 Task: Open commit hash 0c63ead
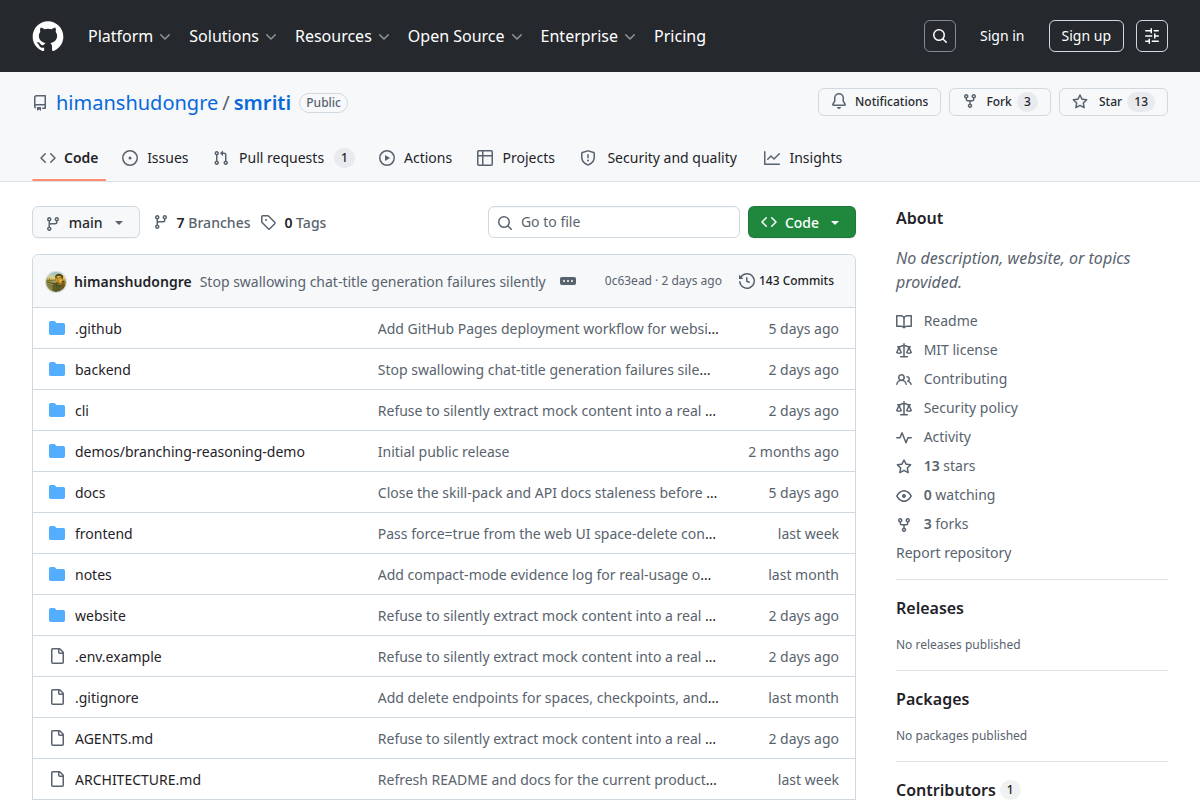coord(628,281)
